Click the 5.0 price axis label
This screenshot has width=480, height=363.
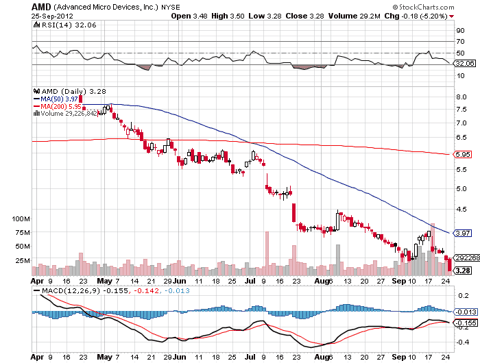[462, 189]
